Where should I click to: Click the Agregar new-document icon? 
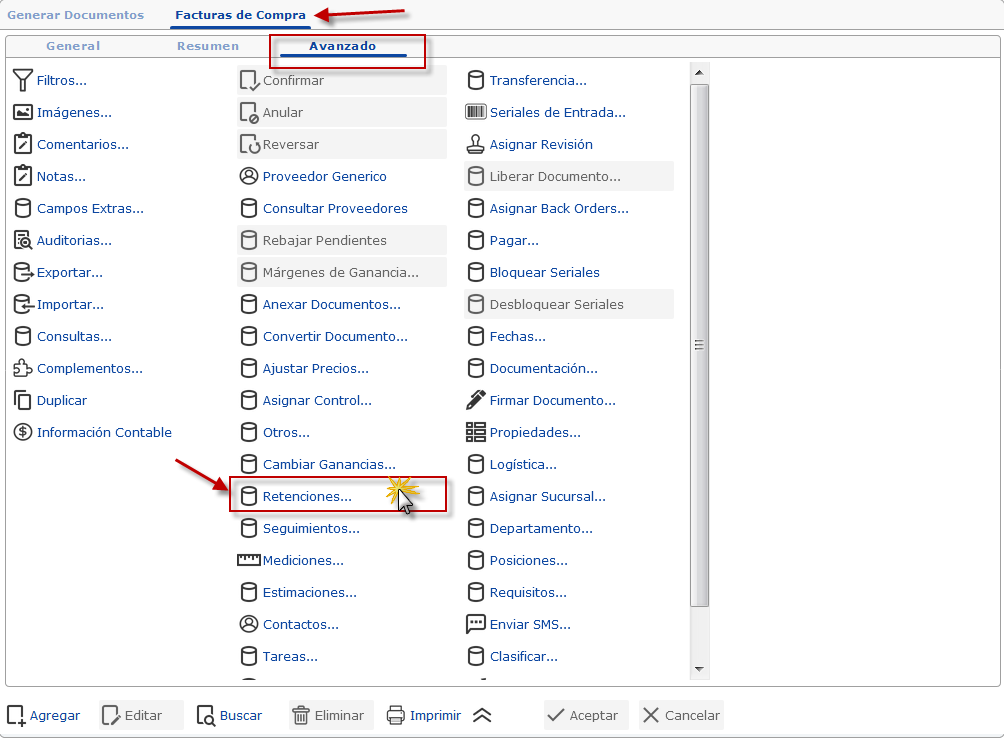[16, 716]
